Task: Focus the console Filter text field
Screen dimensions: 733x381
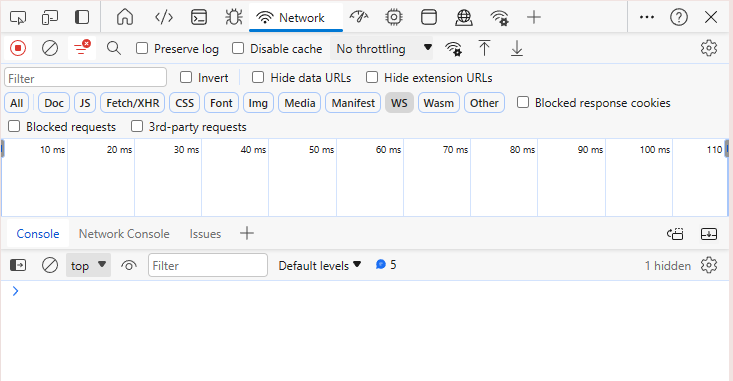Action: coord(208,266)
